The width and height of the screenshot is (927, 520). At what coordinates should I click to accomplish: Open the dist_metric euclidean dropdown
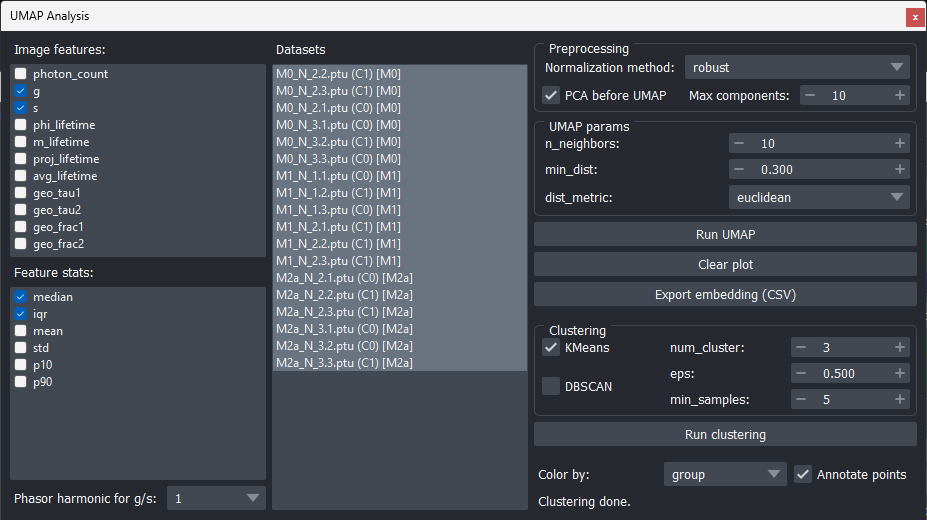coord(819,197)
